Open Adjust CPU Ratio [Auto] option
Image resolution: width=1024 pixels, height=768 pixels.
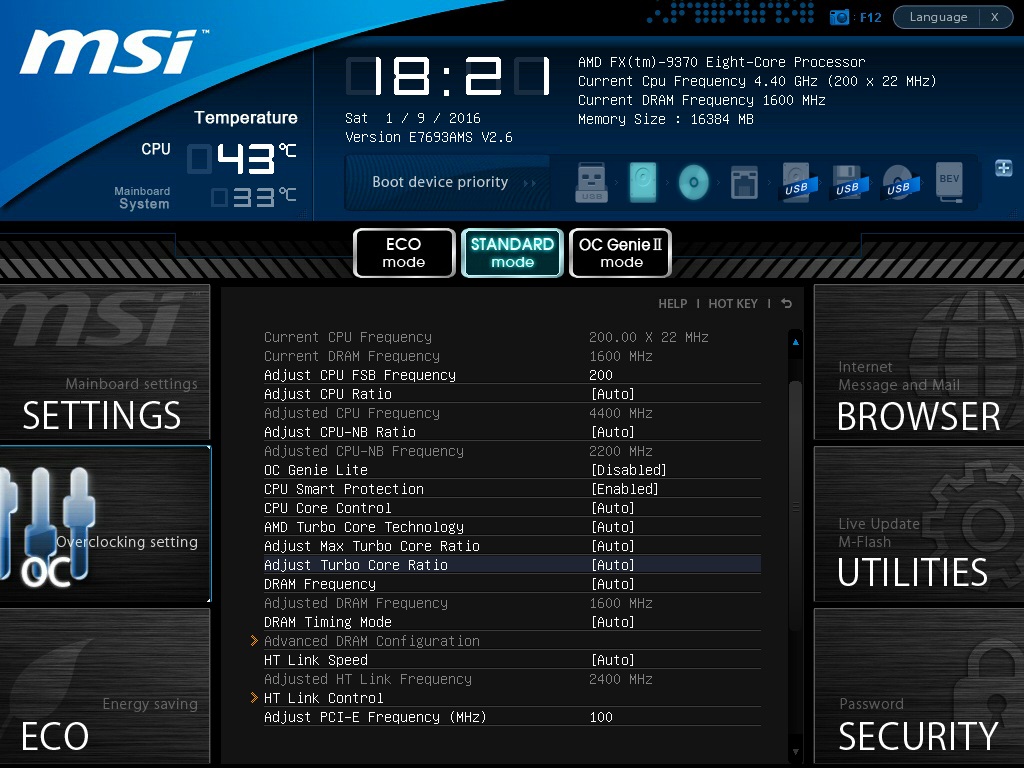tap(613, 394)
